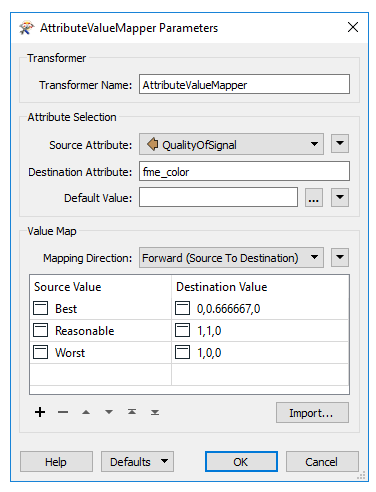Select the Worst source value cell
The width and height of the screenshot is (376, 492).
(100, 352)
